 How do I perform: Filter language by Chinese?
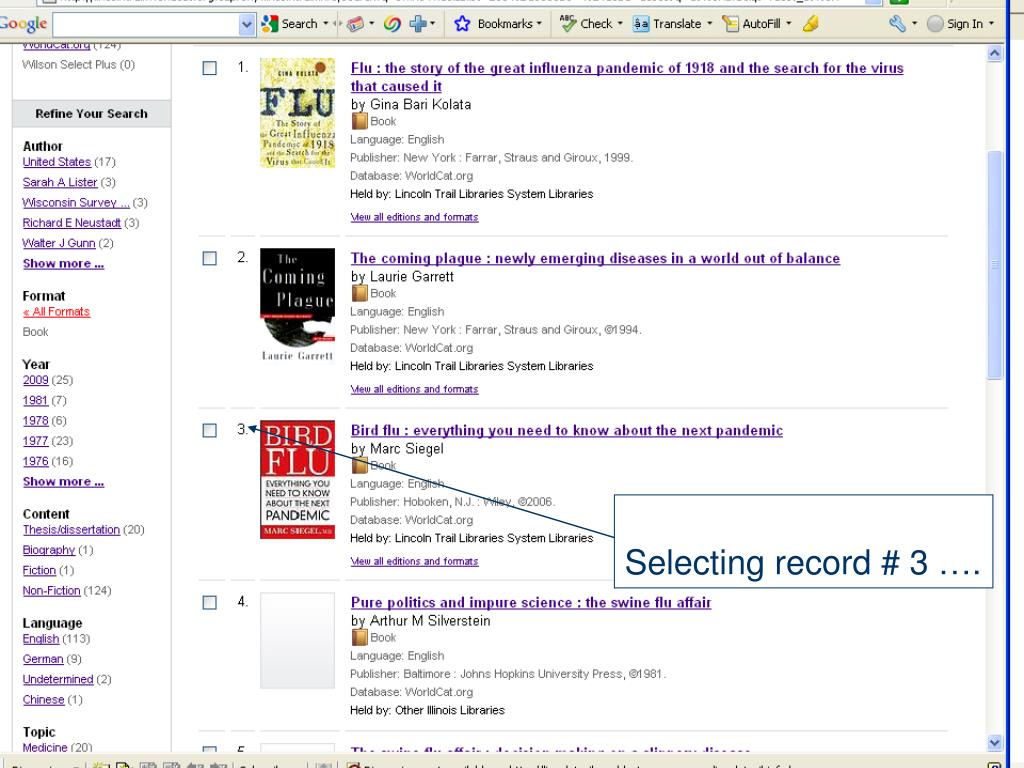(44, 699)
